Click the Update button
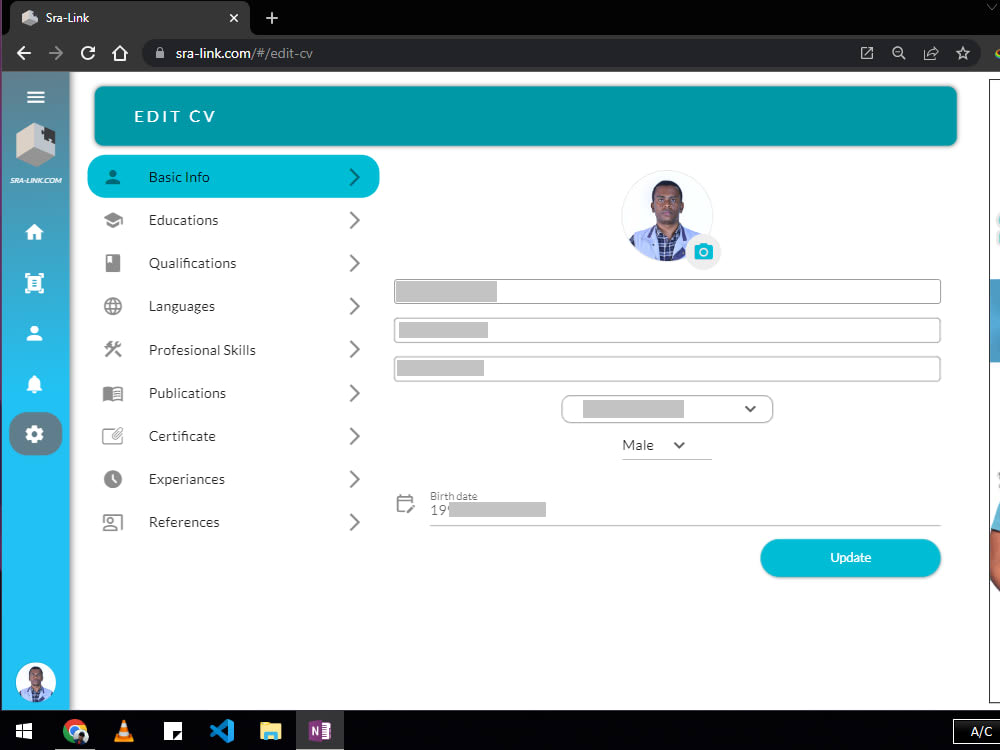This screenshot has height=750, width=1000. click(x=850, y=558)
